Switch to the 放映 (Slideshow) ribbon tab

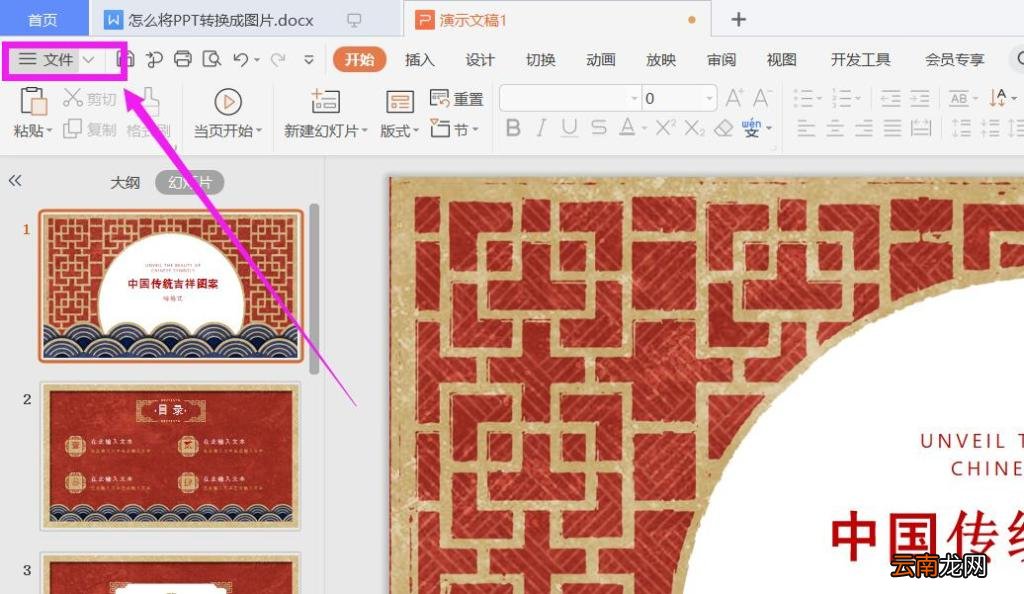[x=661, y=60]
